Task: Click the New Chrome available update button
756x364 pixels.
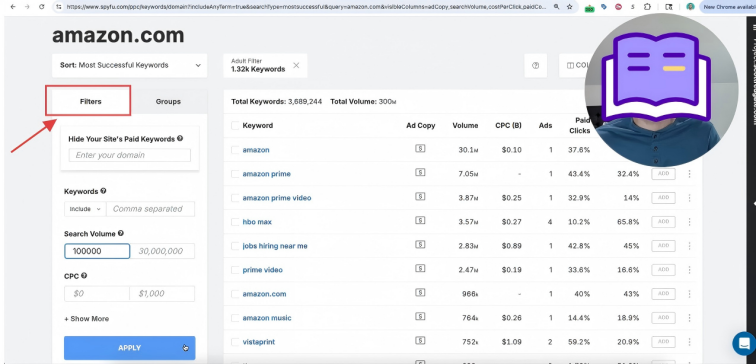Action: click(x=728, y=7)
